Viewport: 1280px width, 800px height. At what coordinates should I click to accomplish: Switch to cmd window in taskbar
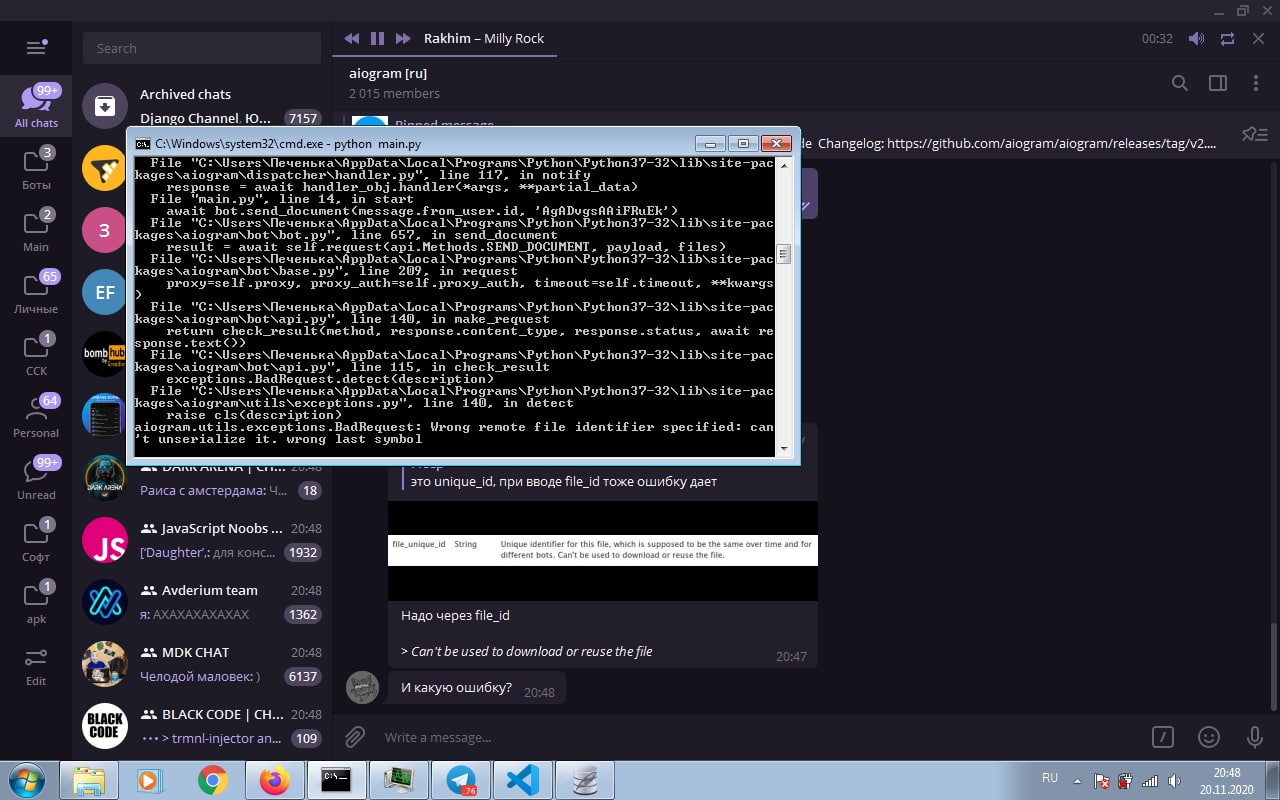(336, 780)
